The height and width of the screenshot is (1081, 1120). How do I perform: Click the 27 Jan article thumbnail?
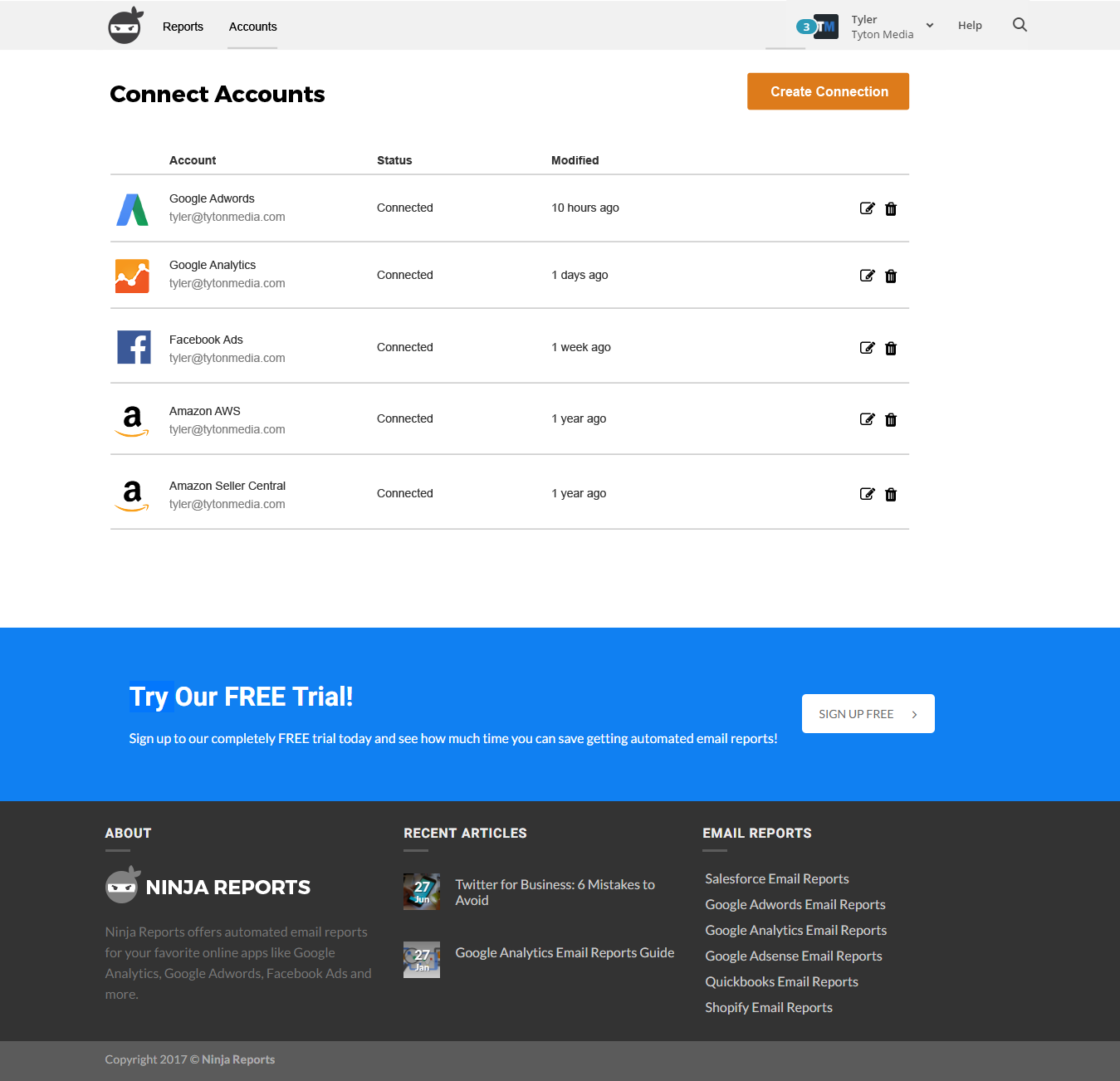point(422,960)
